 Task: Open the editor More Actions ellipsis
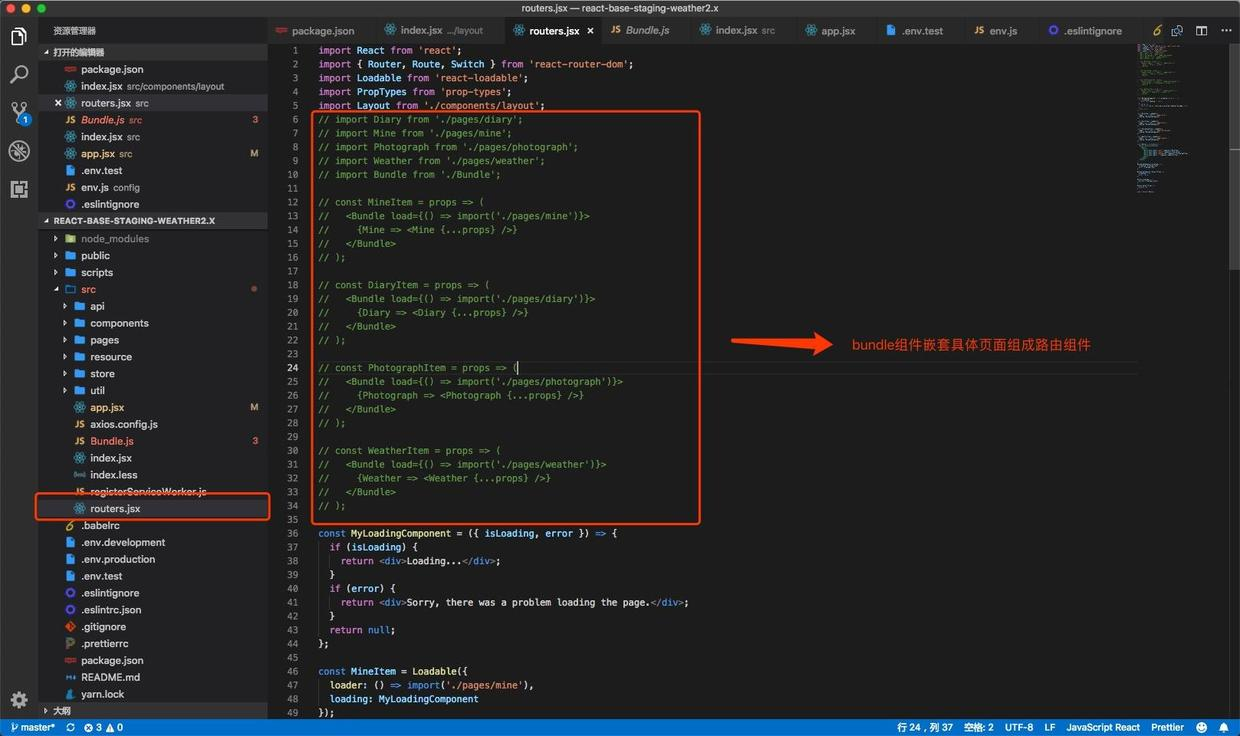pyautogui.click(x=1224, y=31)
